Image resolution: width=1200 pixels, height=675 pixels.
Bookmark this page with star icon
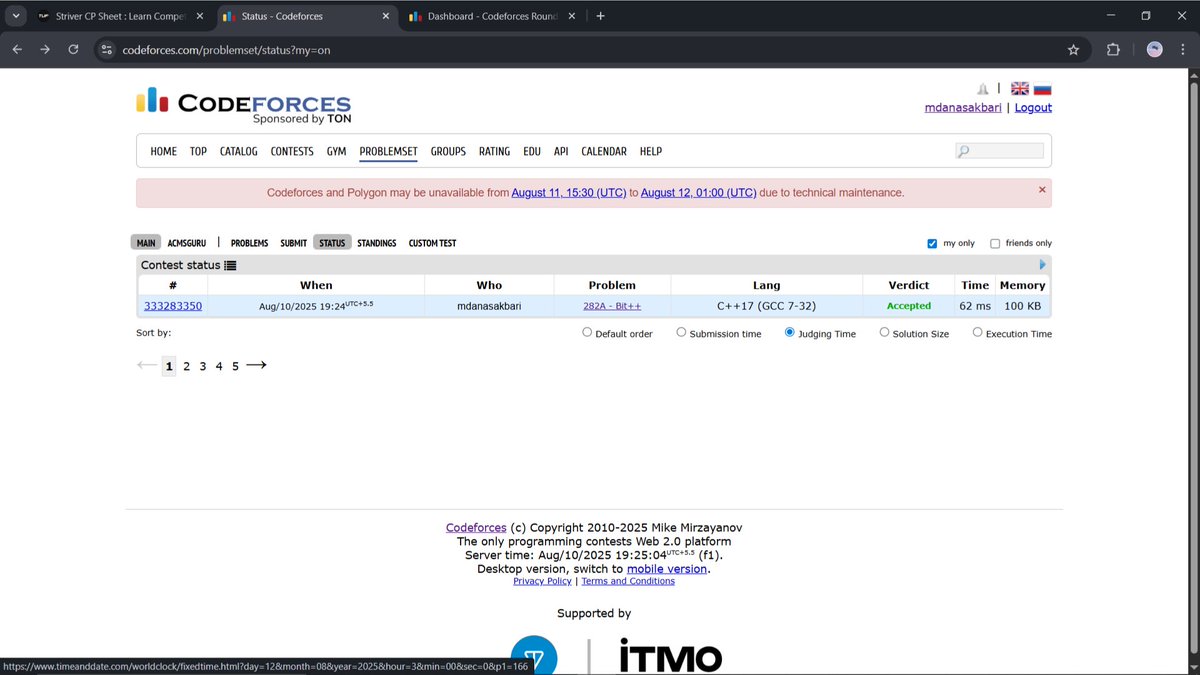pyautogui.click(x=1073, y=49)
